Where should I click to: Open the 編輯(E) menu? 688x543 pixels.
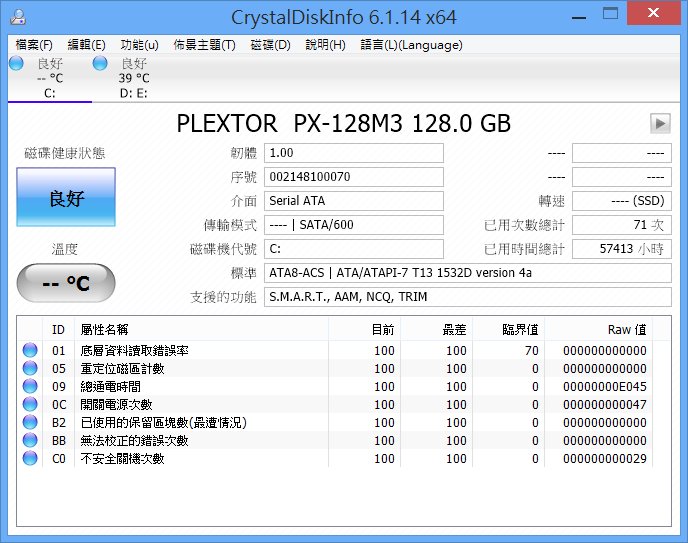[x=86, y=45]
